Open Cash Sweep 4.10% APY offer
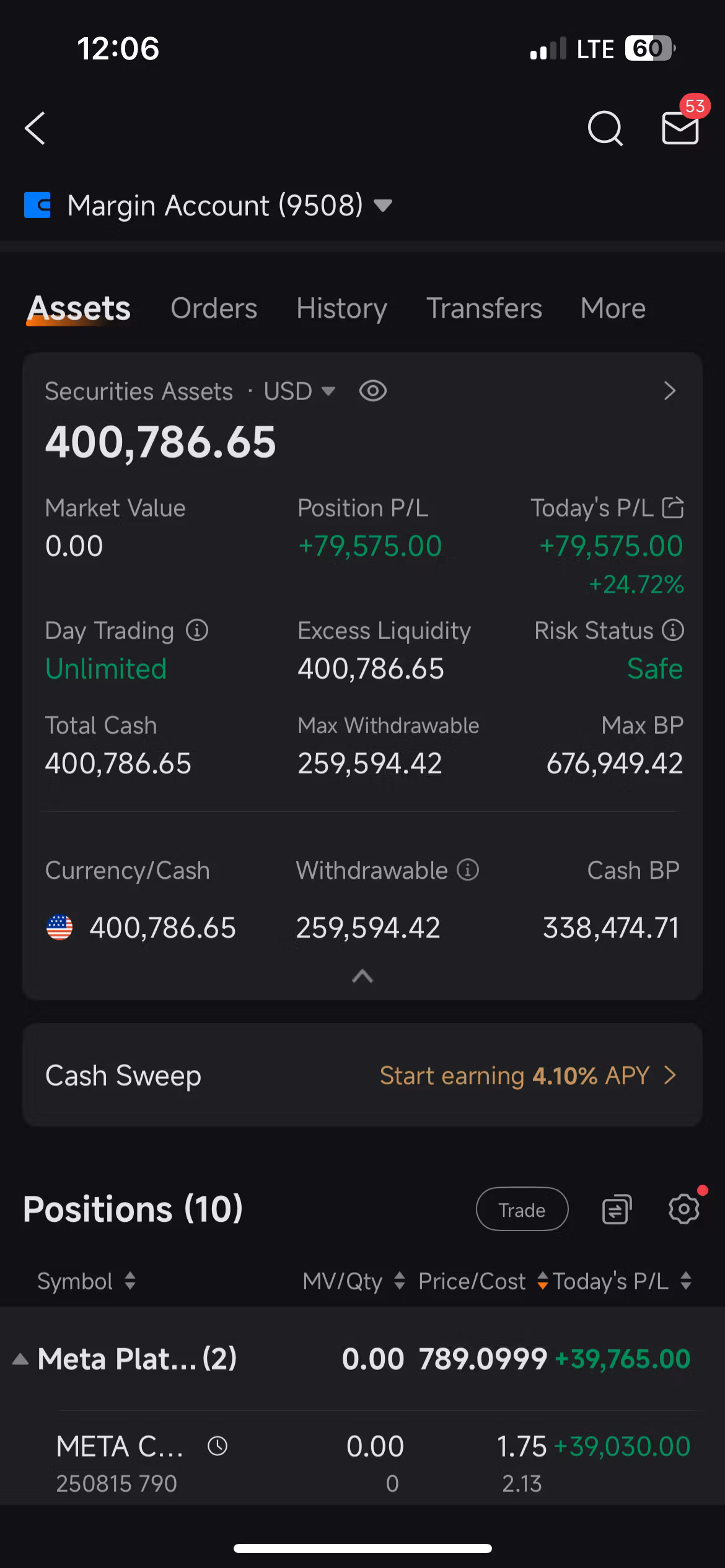Viewport: 725px width, 1568px height. [362, 1075]
